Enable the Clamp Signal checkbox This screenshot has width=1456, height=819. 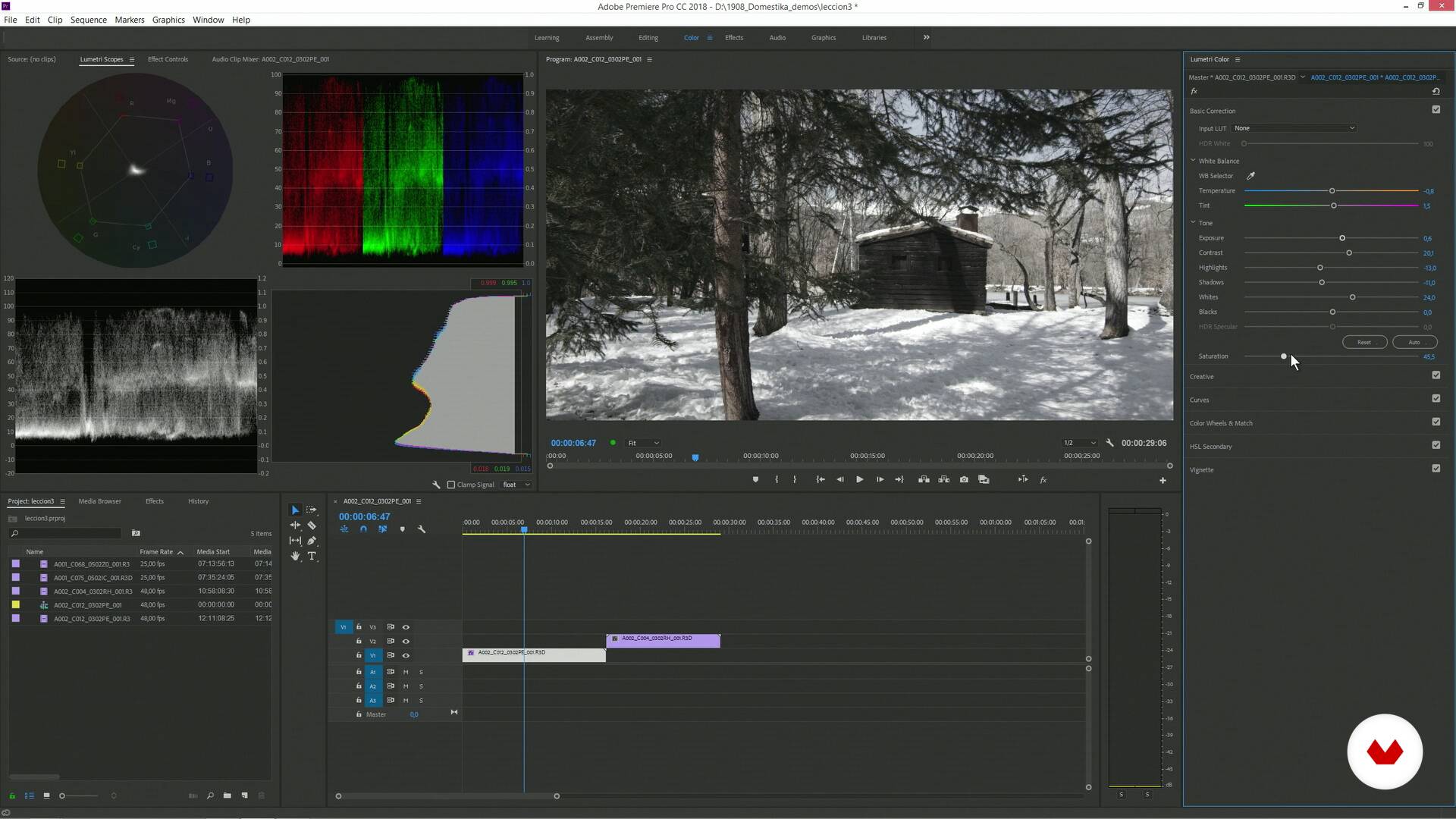point(451,485)
